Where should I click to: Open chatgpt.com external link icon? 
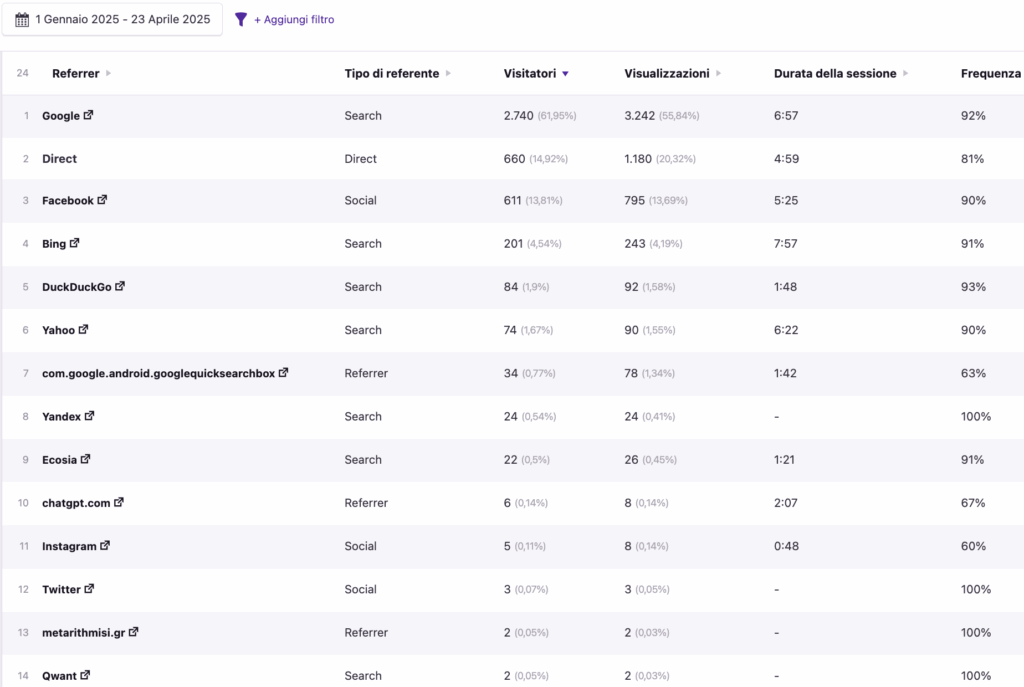(119, 502)
